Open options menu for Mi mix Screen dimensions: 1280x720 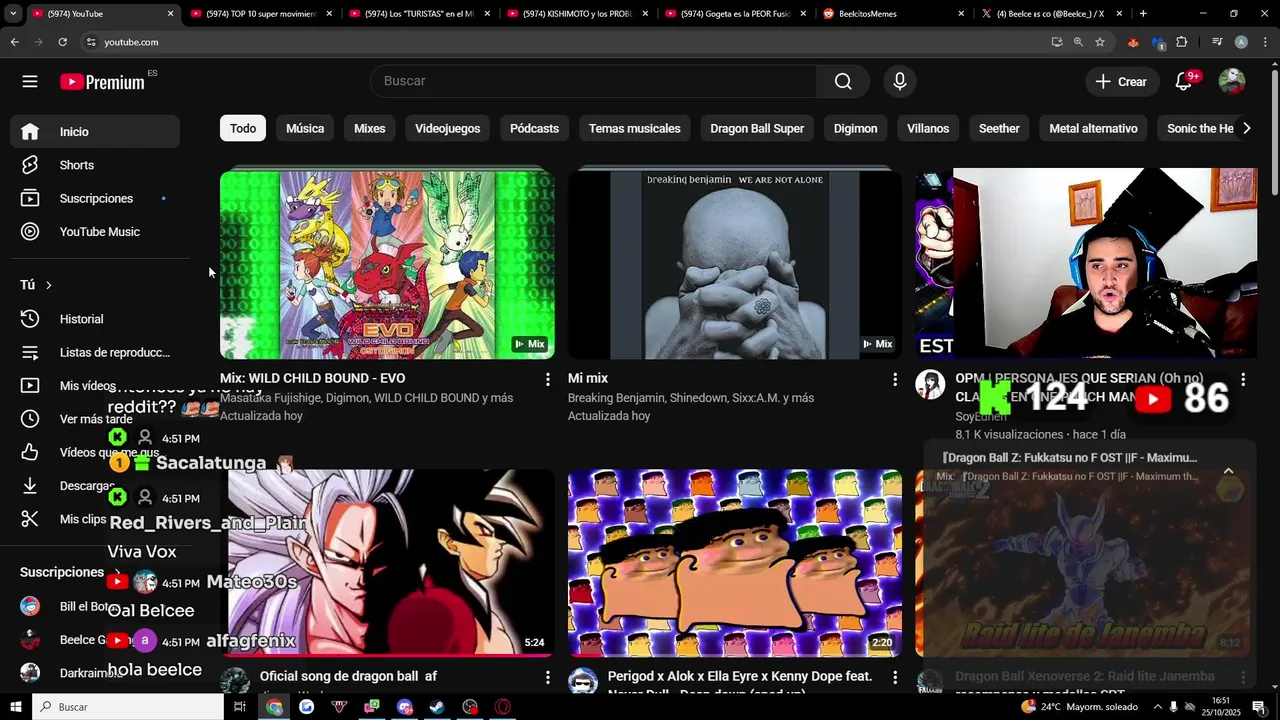(x=895, y=380)
